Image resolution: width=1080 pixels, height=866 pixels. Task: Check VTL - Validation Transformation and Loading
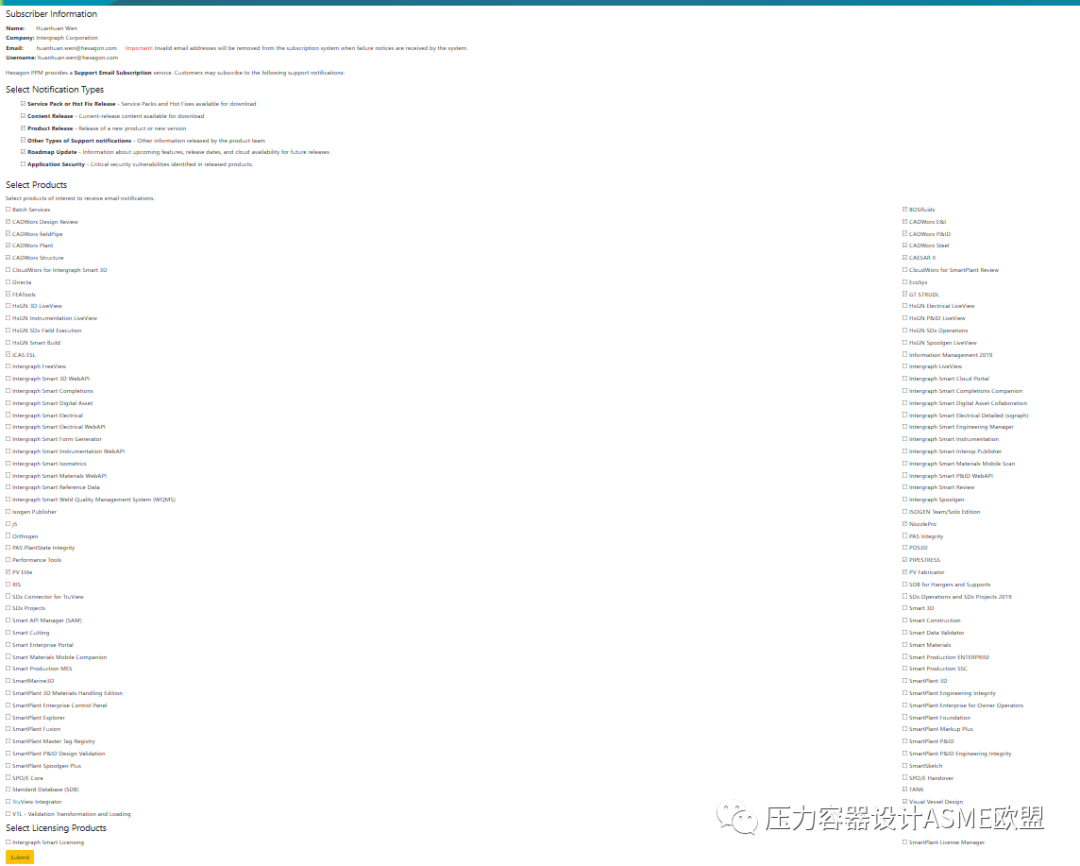[x=8, y=814]
